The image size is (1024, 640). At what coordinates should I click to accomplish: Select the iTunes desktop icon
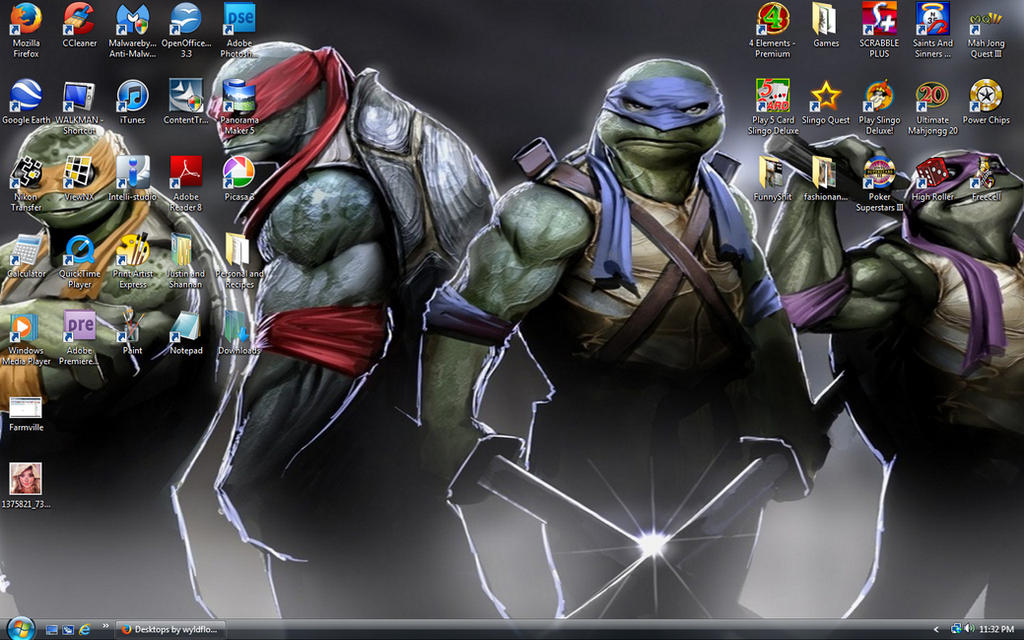pos(133,96)
